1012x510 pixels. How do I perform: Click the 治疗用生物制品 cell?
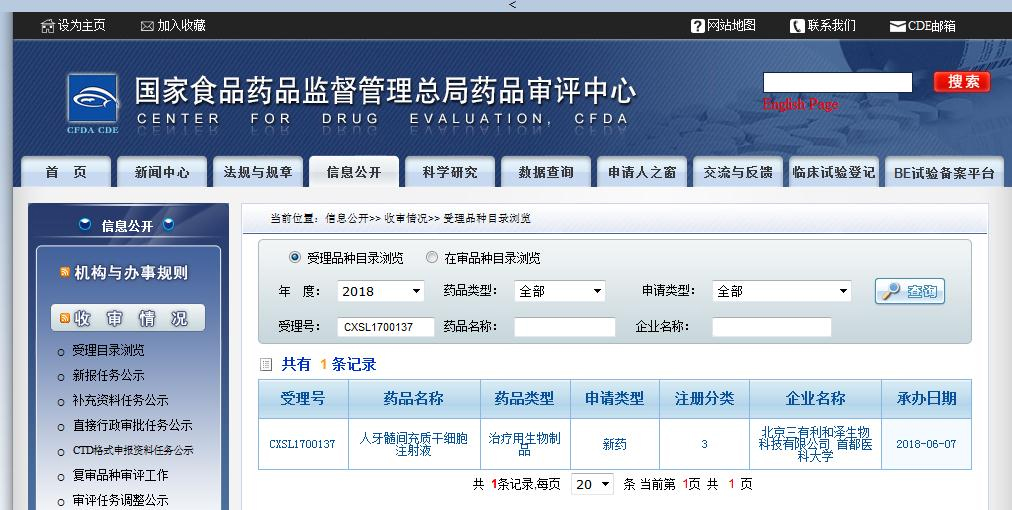point(525,444)
